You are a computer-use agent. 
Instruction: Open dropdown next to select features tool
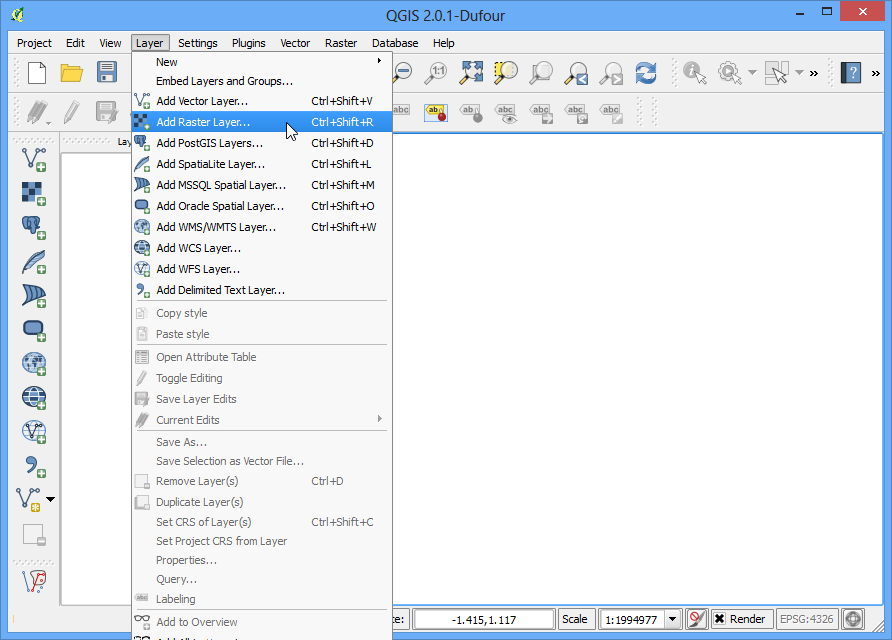click(x=799, y=73)
